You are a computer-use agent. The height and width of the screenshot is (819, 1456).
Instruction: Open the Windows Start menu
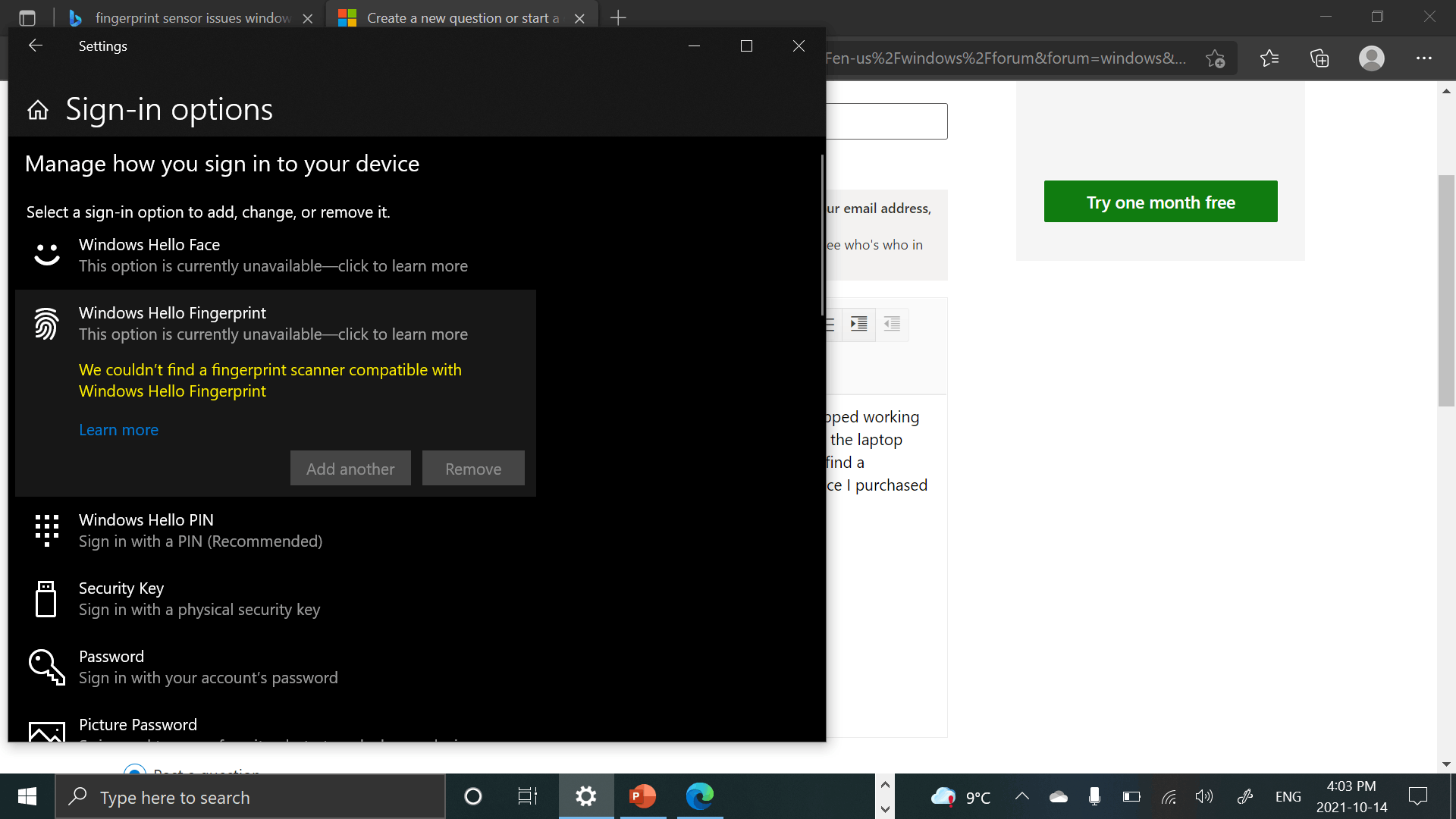[x=27, y=796]
